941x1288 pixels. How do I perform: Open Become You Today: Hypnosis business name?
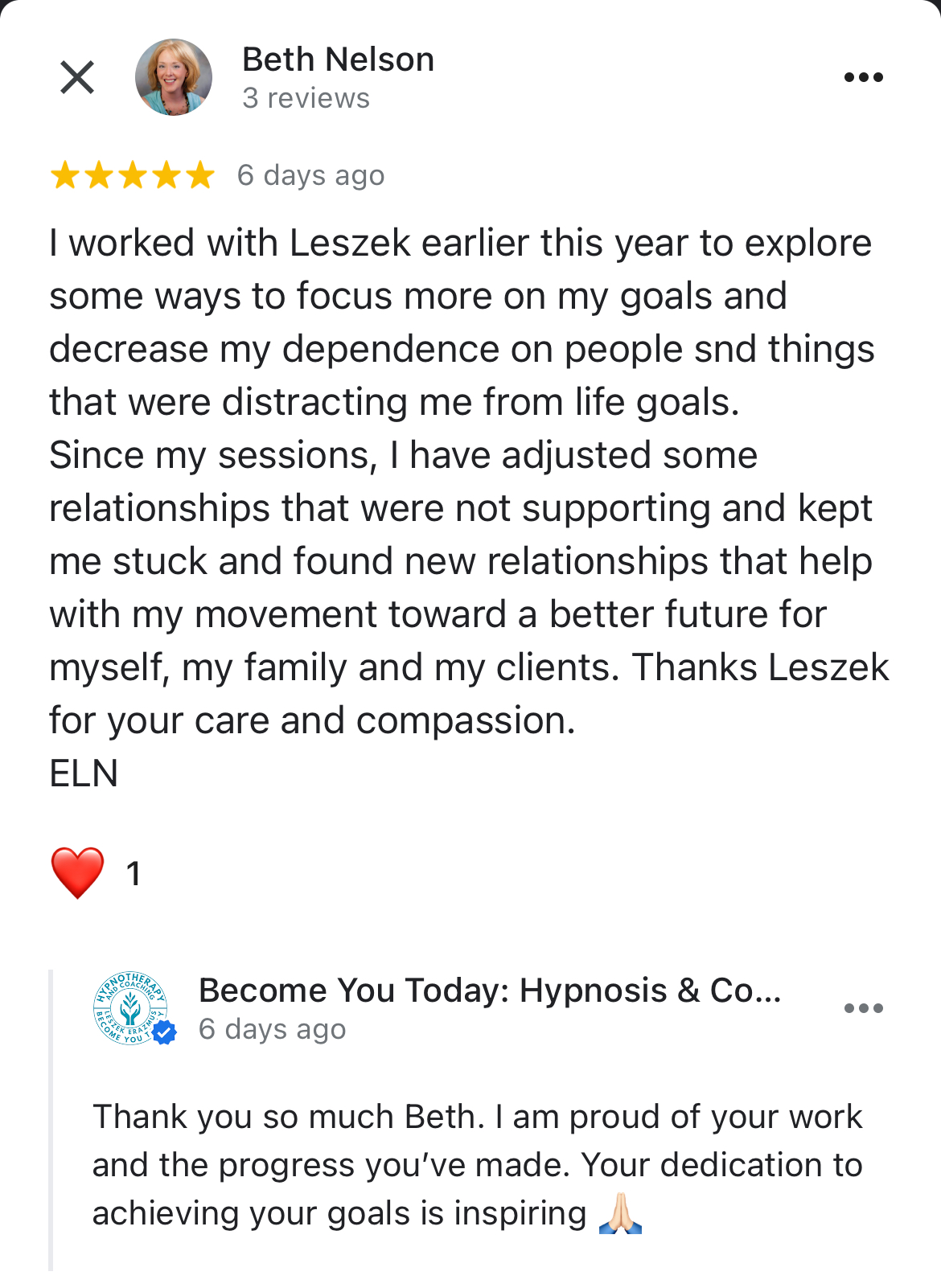[490, 991]
